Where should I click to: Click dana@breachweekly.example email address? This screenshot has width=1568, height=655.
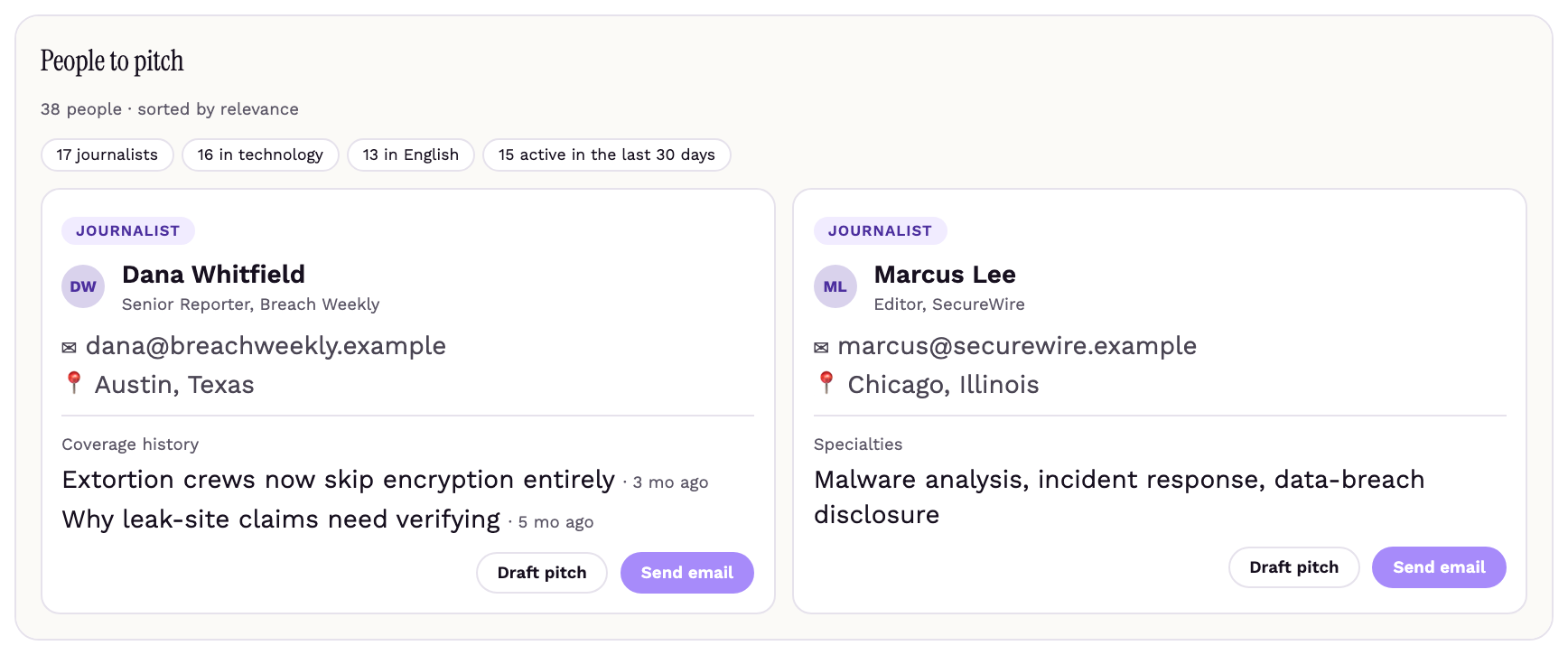(266, 346)
